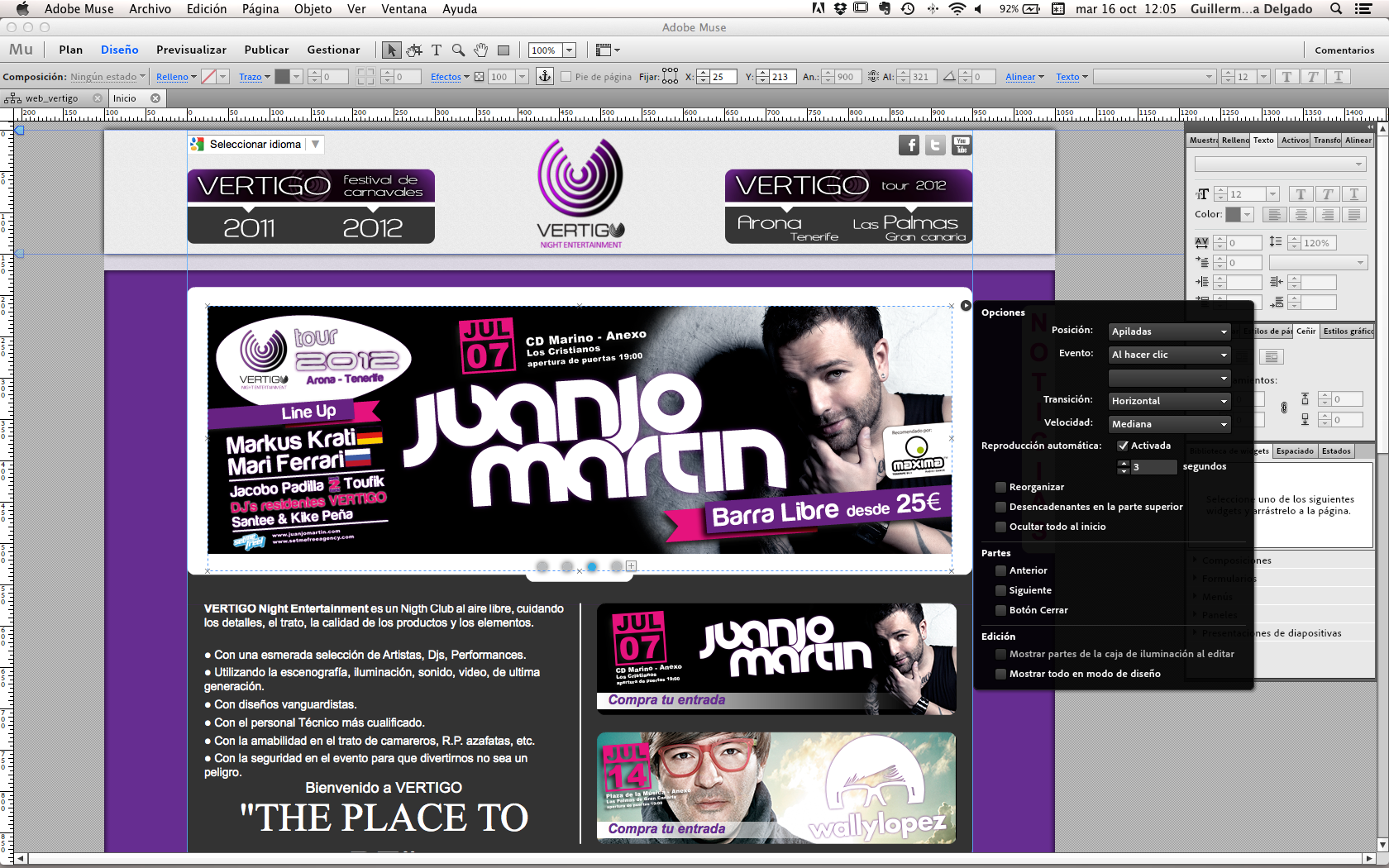Apply italic T in control bar
This screenshot has width=1389, height=868.
point(1312,77)
